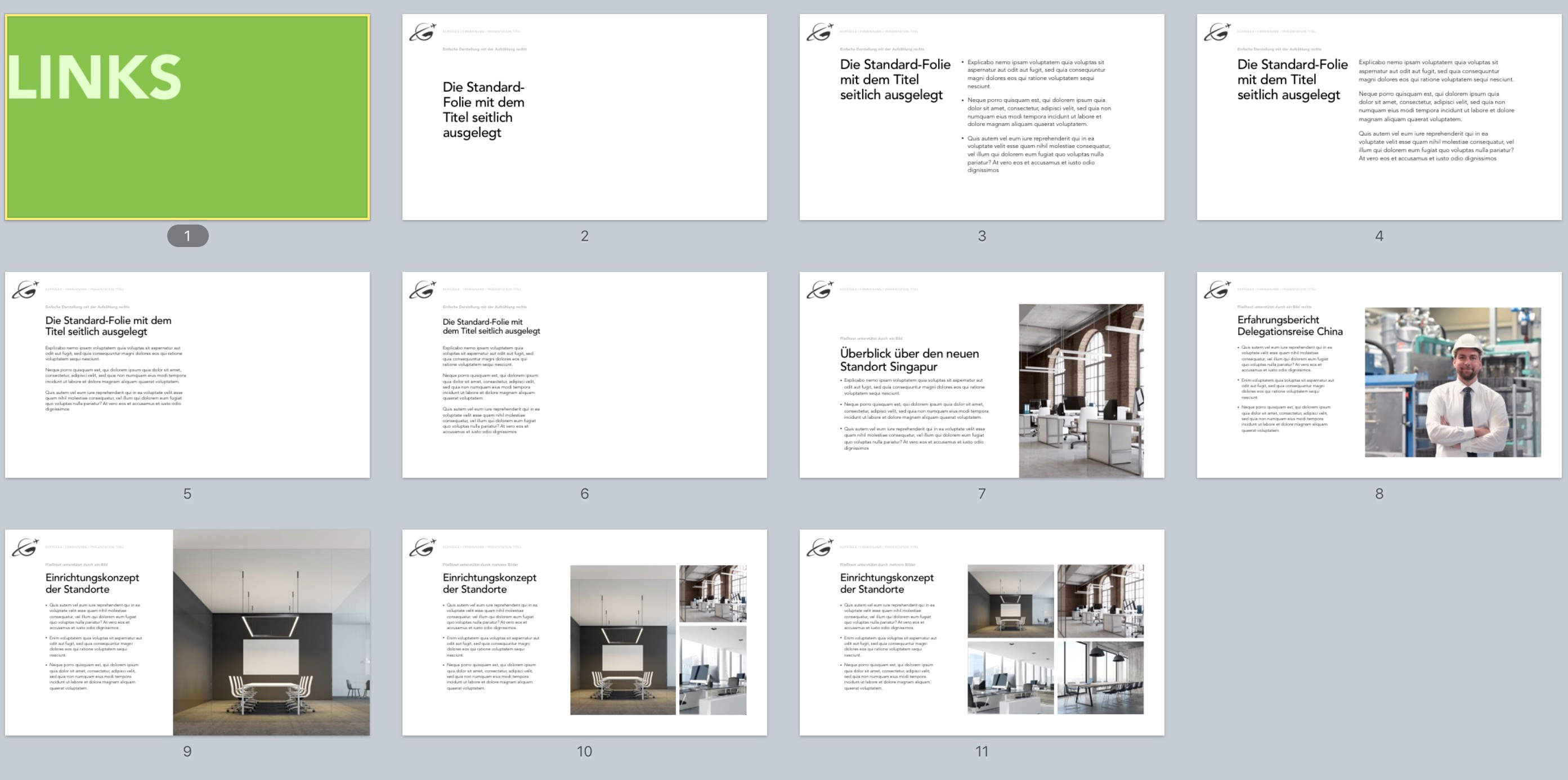Click the large conference room image on slide 9
Viewport: 1568px width, 780px height.
coord(271,632)
